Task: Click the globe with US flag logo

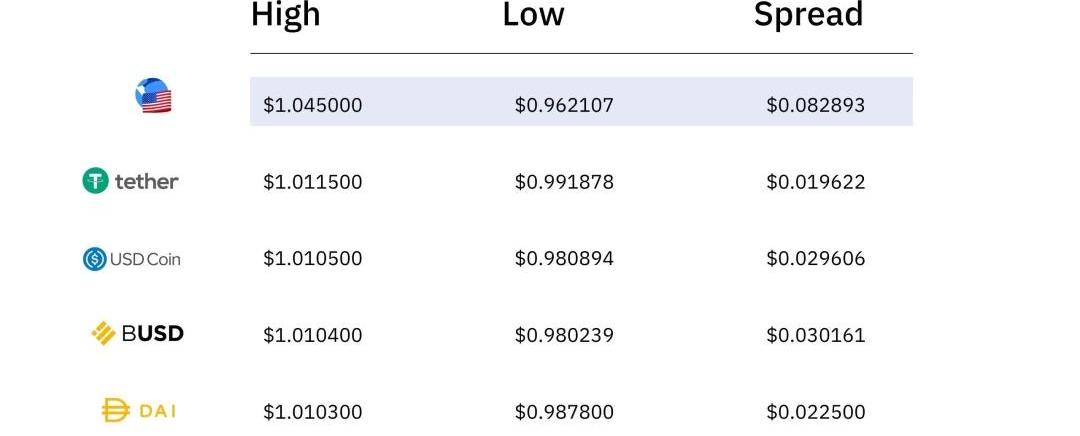Action: [x=154, y=96]
